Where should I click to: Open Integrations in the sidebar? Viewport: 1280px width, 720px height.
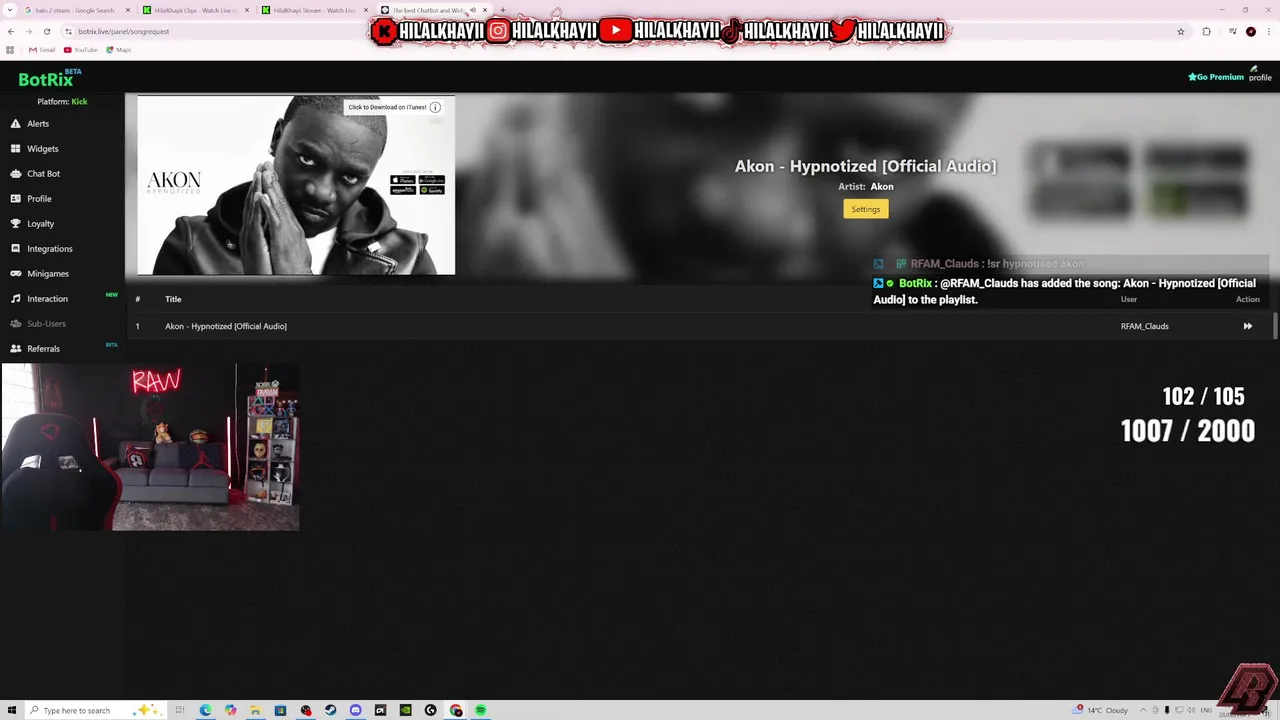click(41, 249)
